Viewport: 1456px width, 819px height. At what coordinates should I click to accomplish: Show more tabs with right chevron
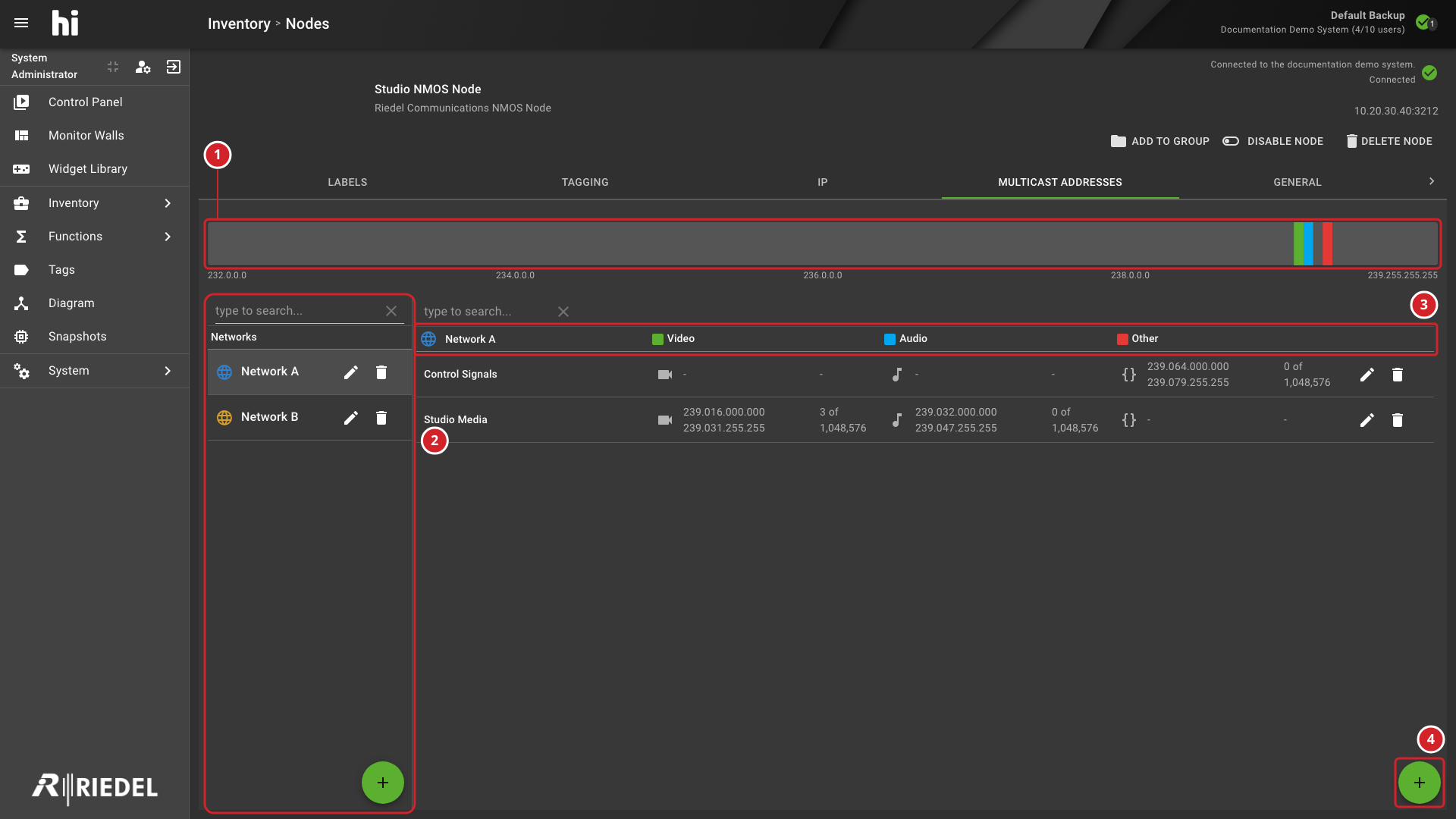(x=1432, y=181)
